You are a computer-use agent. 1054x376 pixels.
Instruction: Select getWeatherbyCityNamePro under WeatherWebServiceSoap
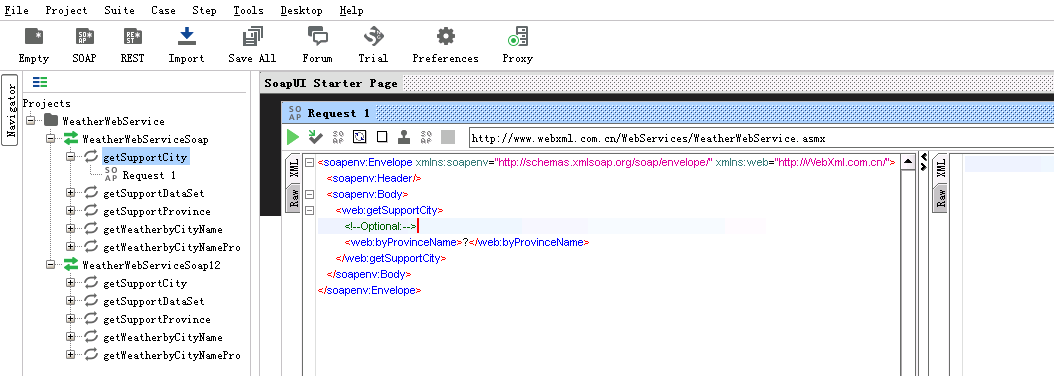tap(171, 248)
